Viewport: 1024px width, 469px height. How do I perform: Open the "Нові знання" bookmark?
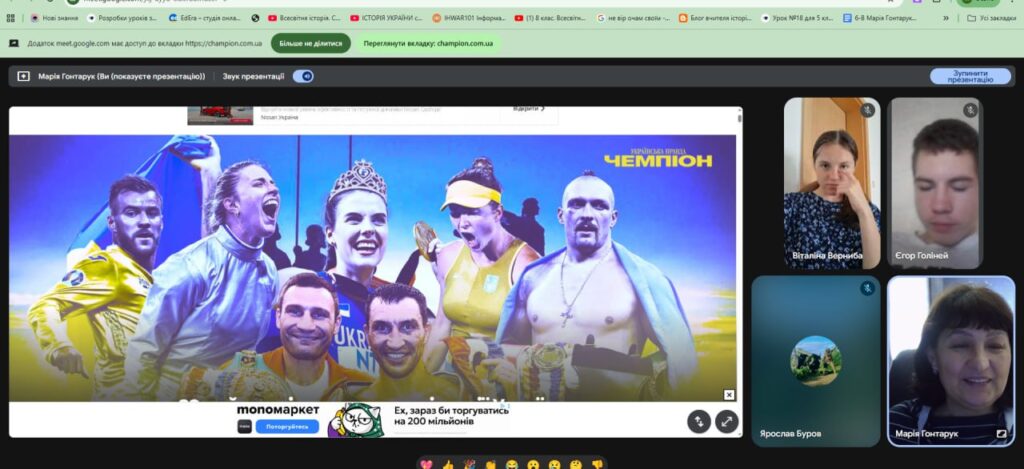[x=54, y=18]
